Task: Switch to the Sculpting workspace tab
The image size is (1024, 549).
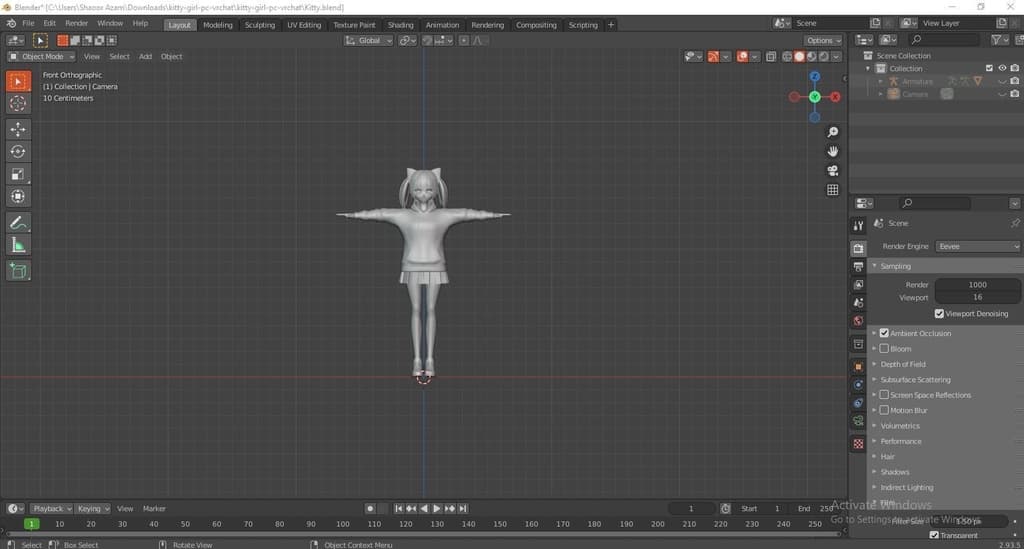Action: (259, 25)
